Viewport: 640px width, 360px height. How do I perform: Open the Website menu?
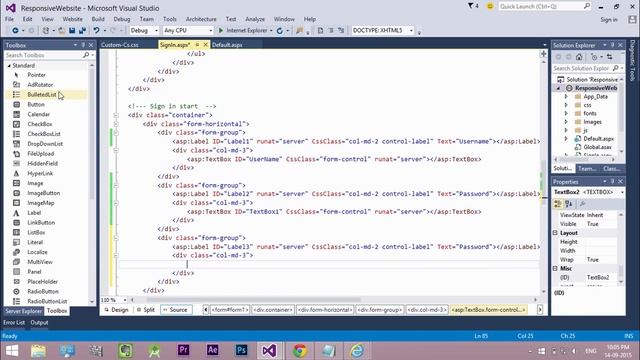click(x=72, y=19)
